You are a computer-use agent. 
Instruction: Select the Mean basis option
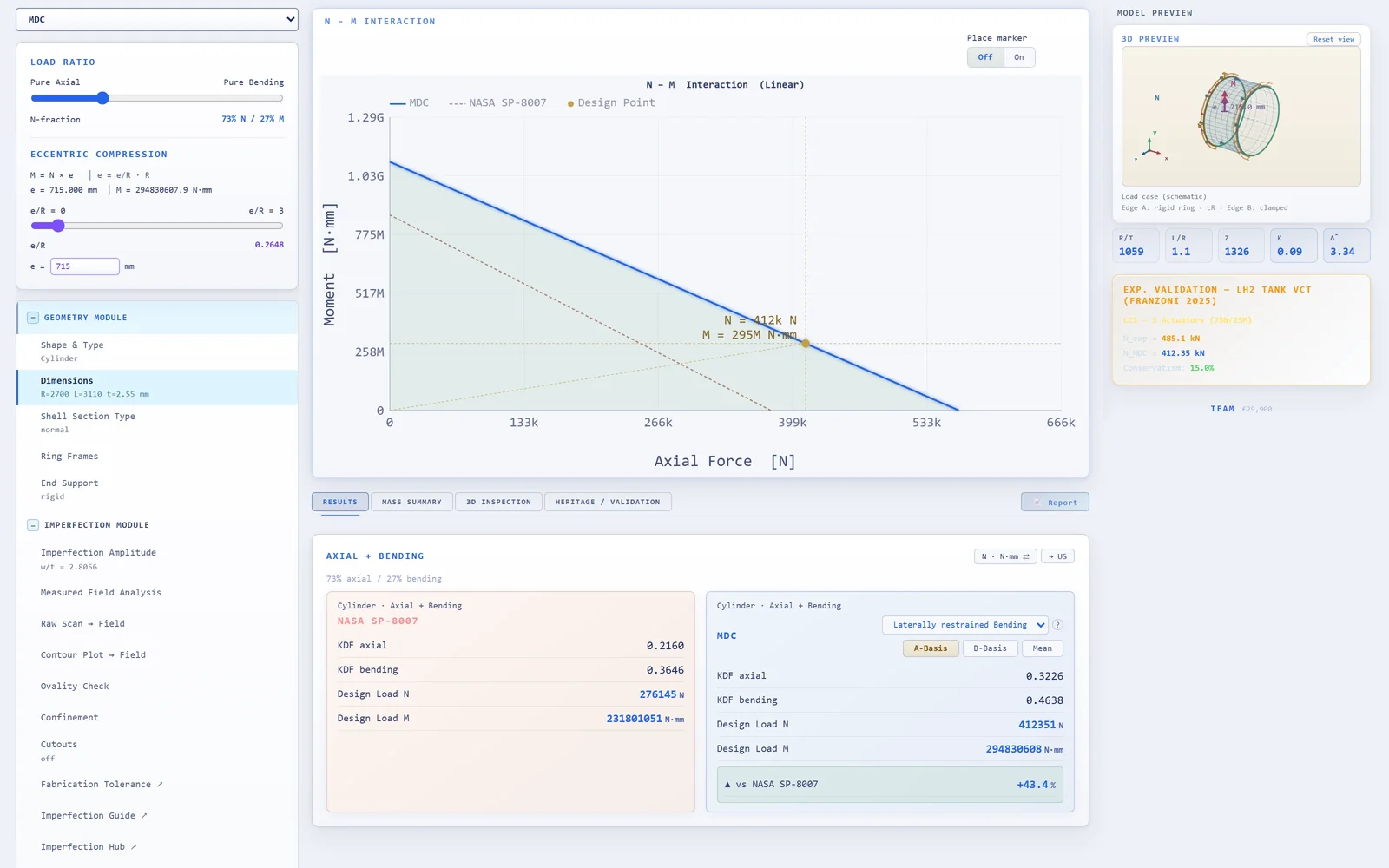pos(1043,648)
